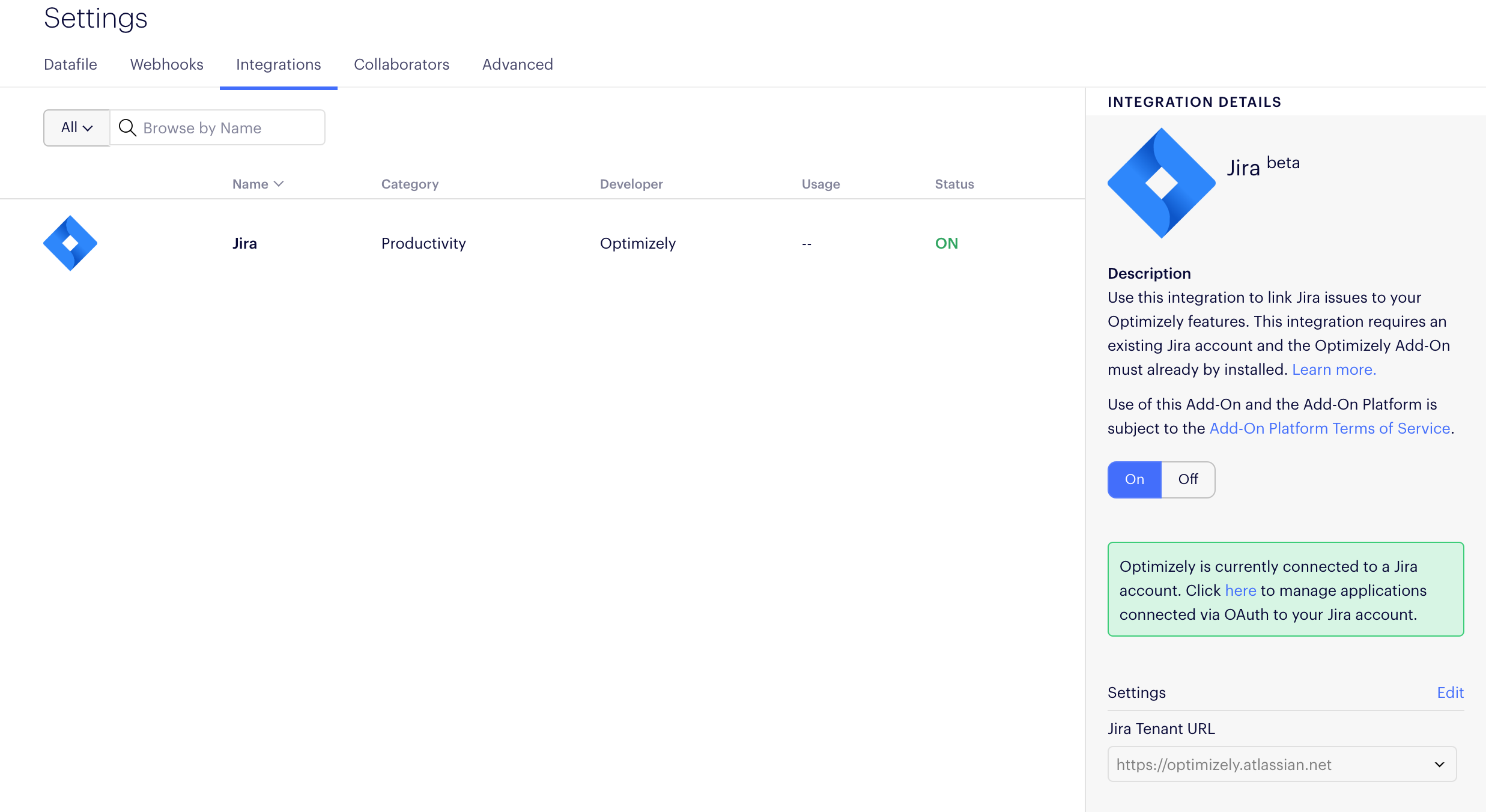Open the Webhooks tab
This screenshot has height=812, width=1486.
click(x=166, y=64)
